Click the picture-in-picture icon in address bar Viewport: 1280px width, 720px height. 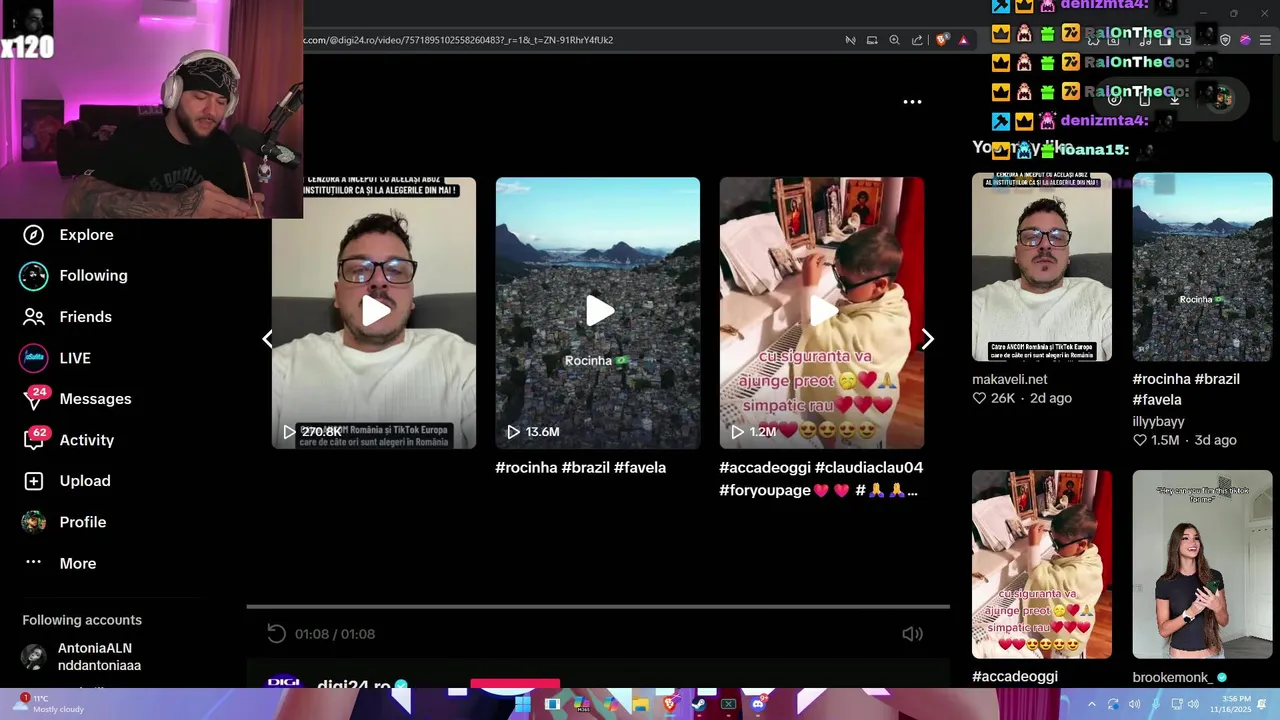tap(872, 40)
